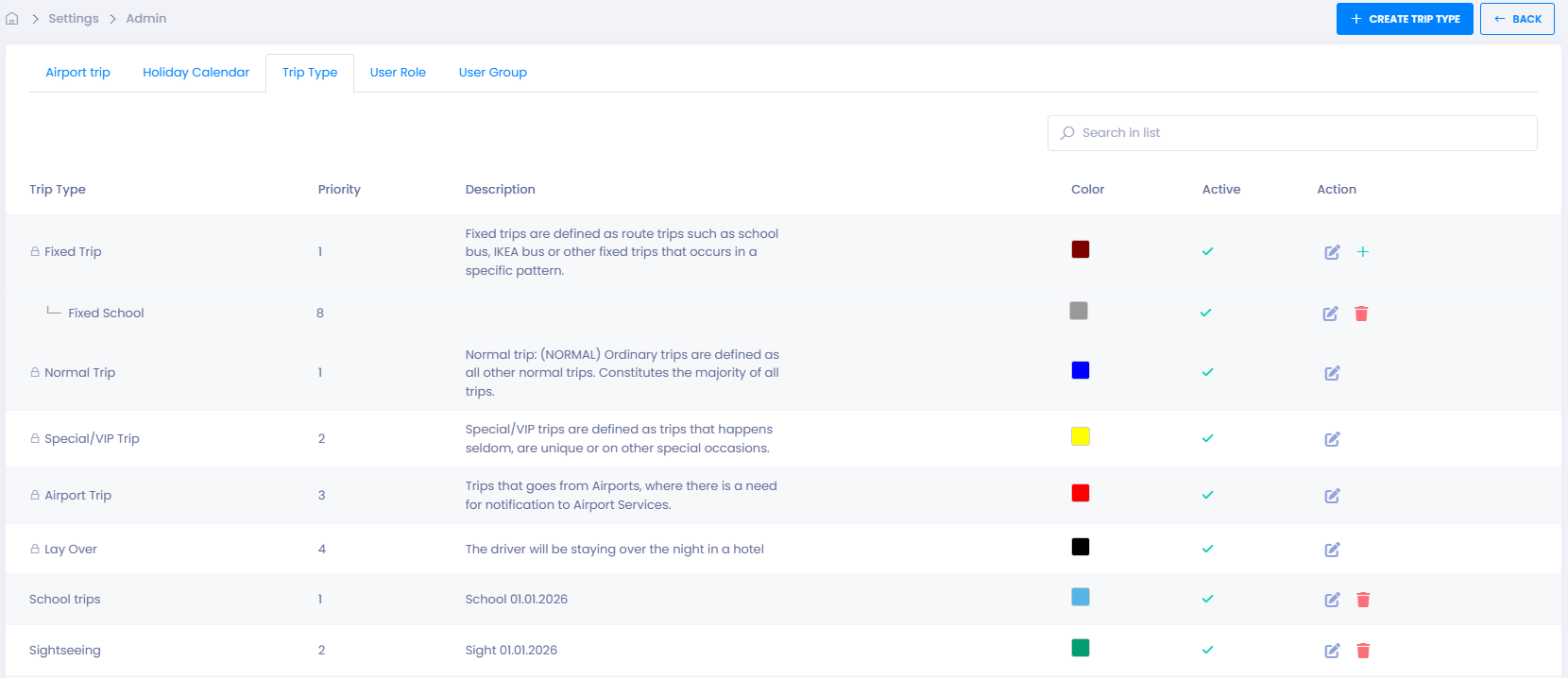
Task: Delete the School trips type
Action: coord(1363,600)
